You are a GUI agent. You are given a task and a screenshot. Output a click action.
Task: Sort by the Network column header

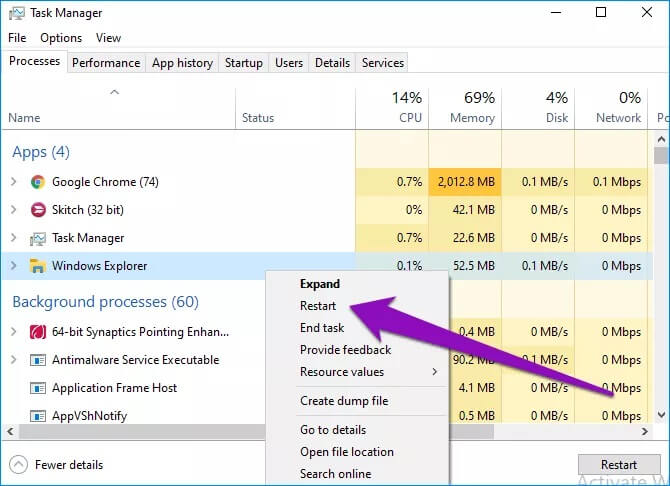[611, 107]
